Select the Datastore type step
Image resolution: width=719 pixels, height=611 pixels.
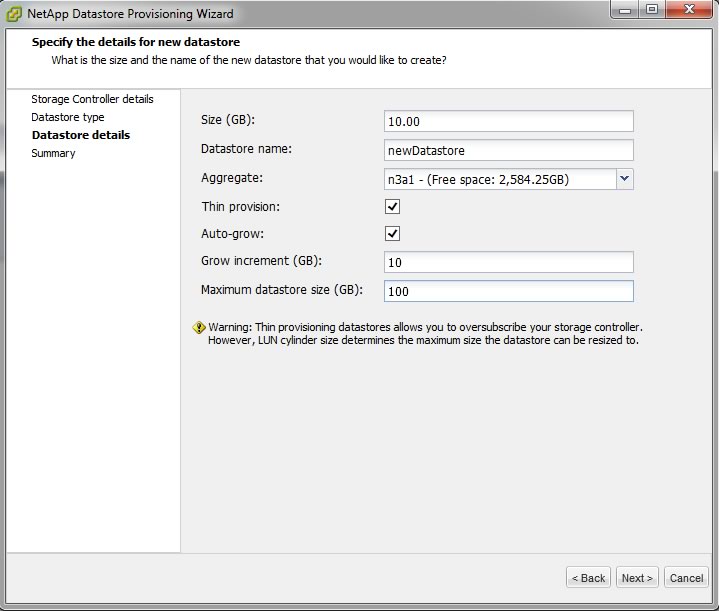point(67,117)
